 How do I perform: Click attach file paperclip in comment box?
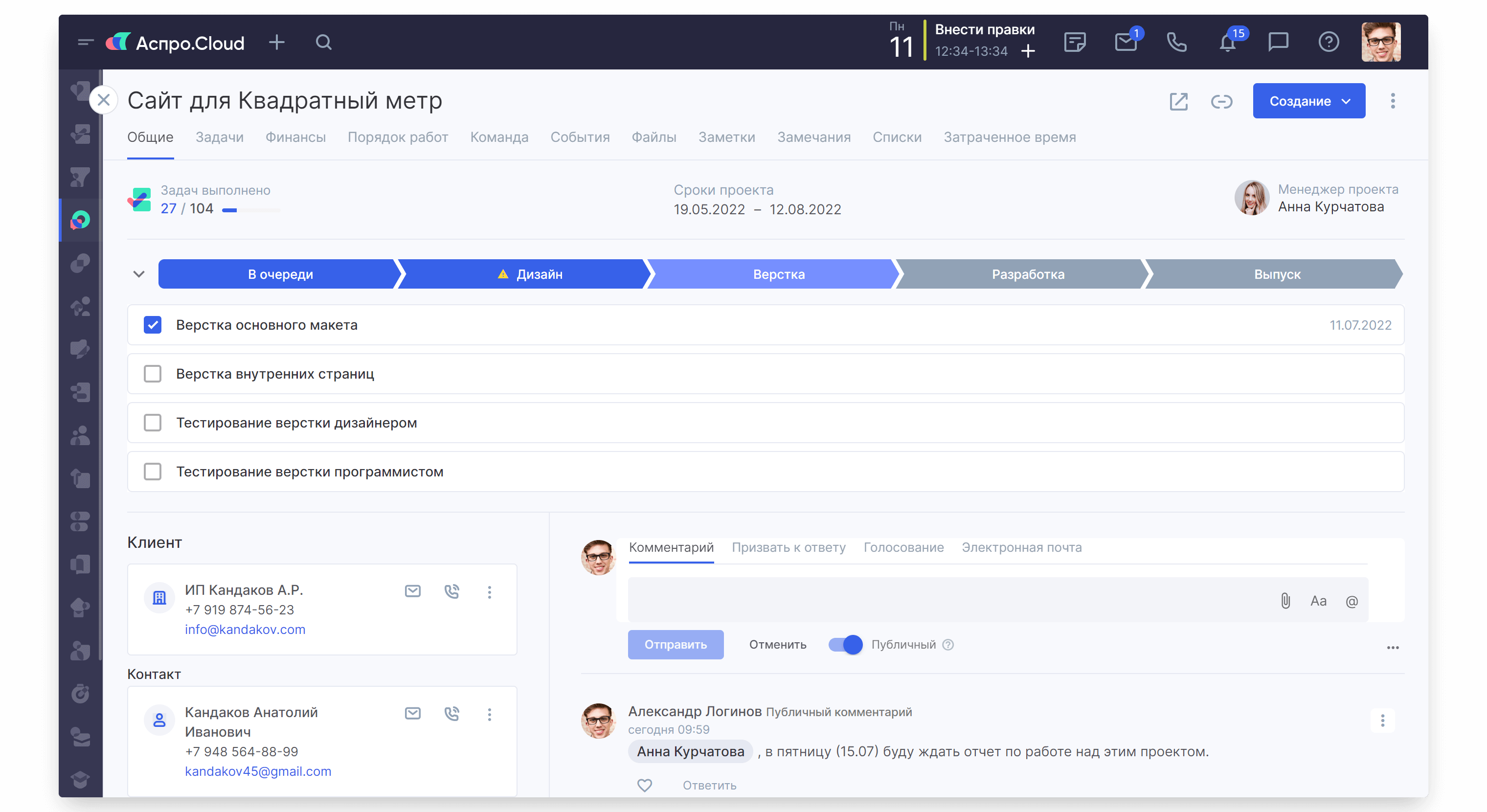[x=1285, y=601]
